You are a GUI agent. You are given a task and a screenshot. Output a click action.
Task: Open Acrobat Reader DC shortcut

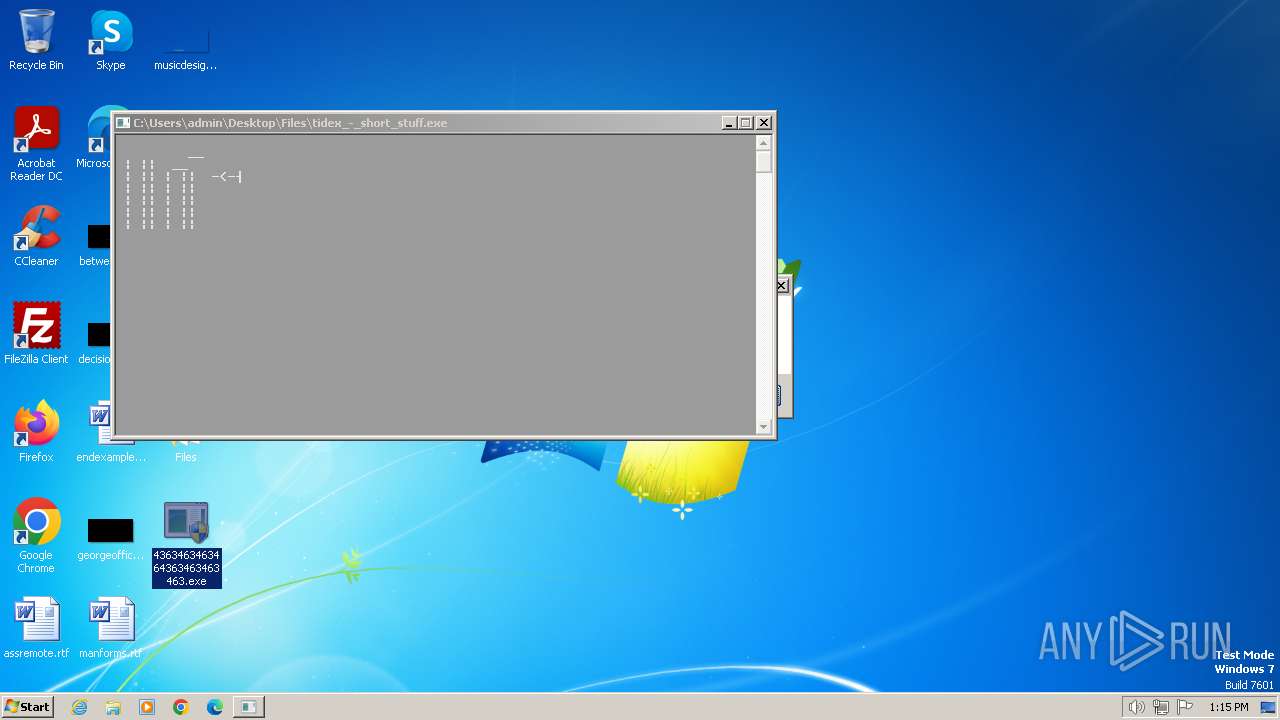pyautogui.click(x=36, y=144)
